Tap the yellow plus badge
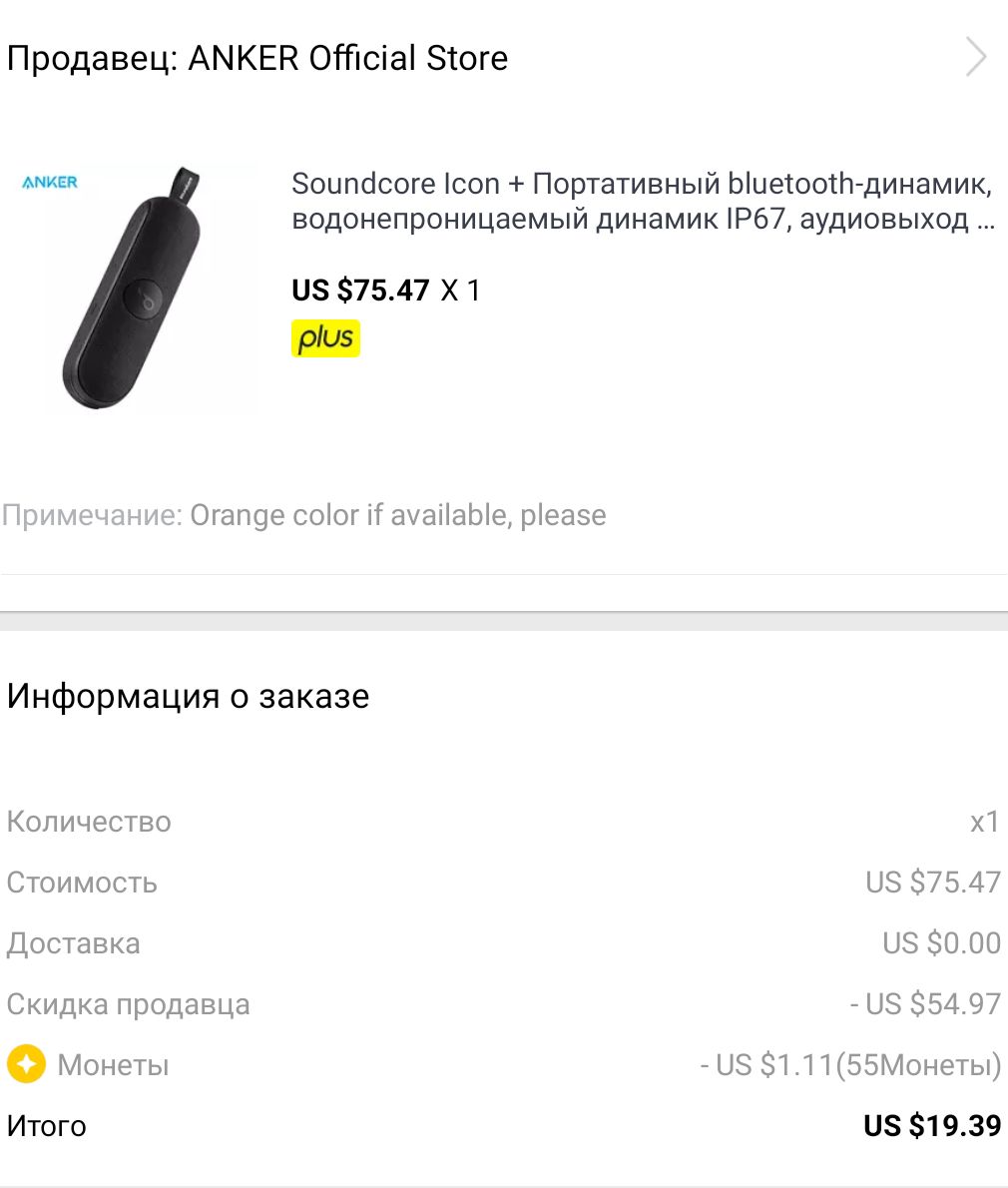This screenshot has width=1008, height=1188. pos(325,337)
